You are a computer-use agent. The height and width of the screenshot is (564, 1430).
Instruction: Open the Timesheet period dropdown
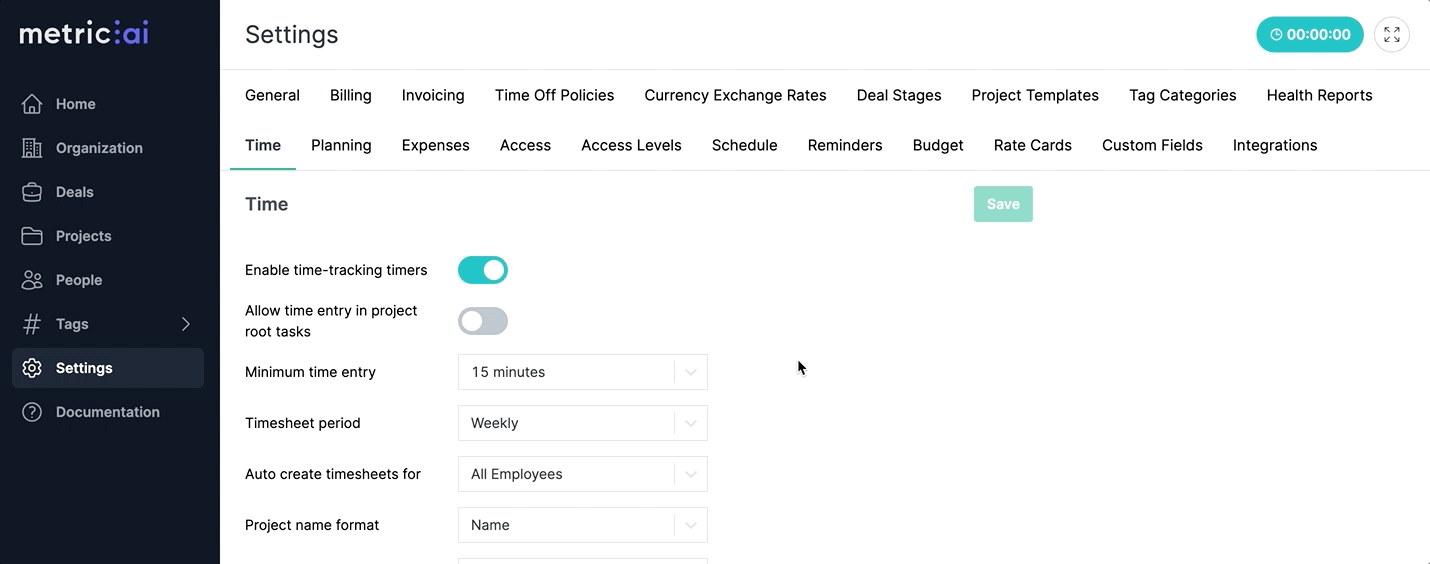(582, 423)
